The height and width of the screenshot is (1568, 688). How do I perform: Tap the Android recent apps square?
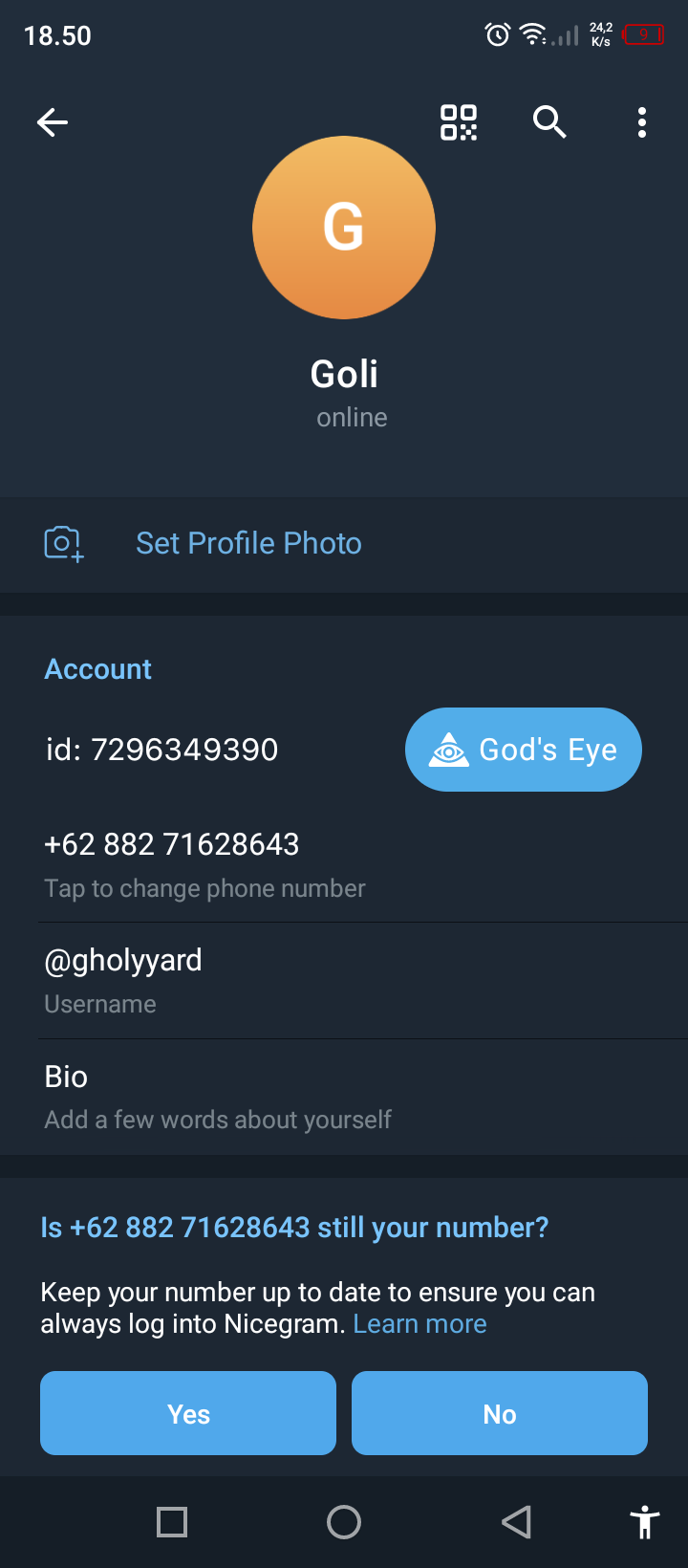coord(172,1522)
